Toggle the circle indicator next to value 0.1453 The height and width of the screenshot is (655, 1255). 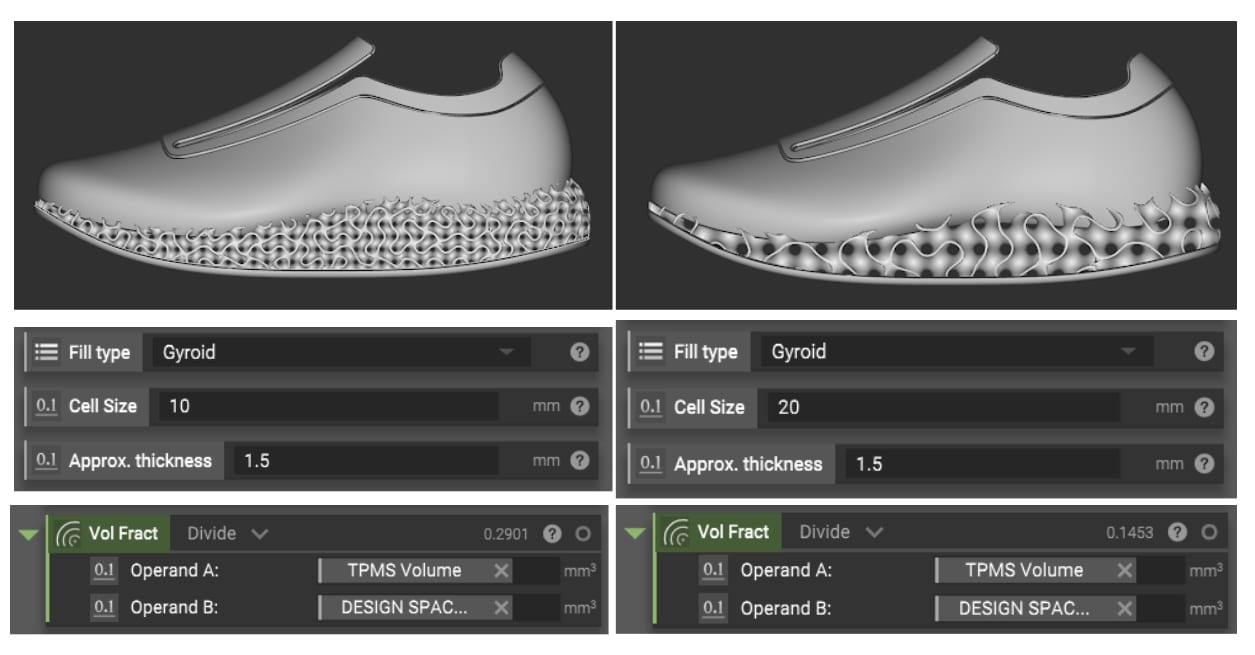(x=1210, y=532)
